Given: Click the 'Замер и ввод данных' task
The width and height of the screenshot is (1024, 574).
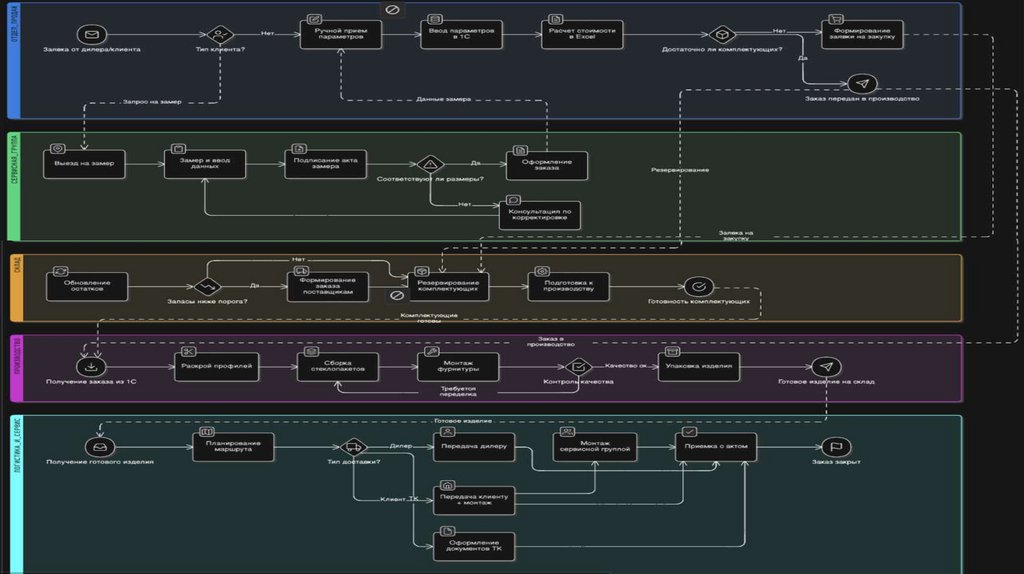Looking at the screenshot, I should 204,164.
